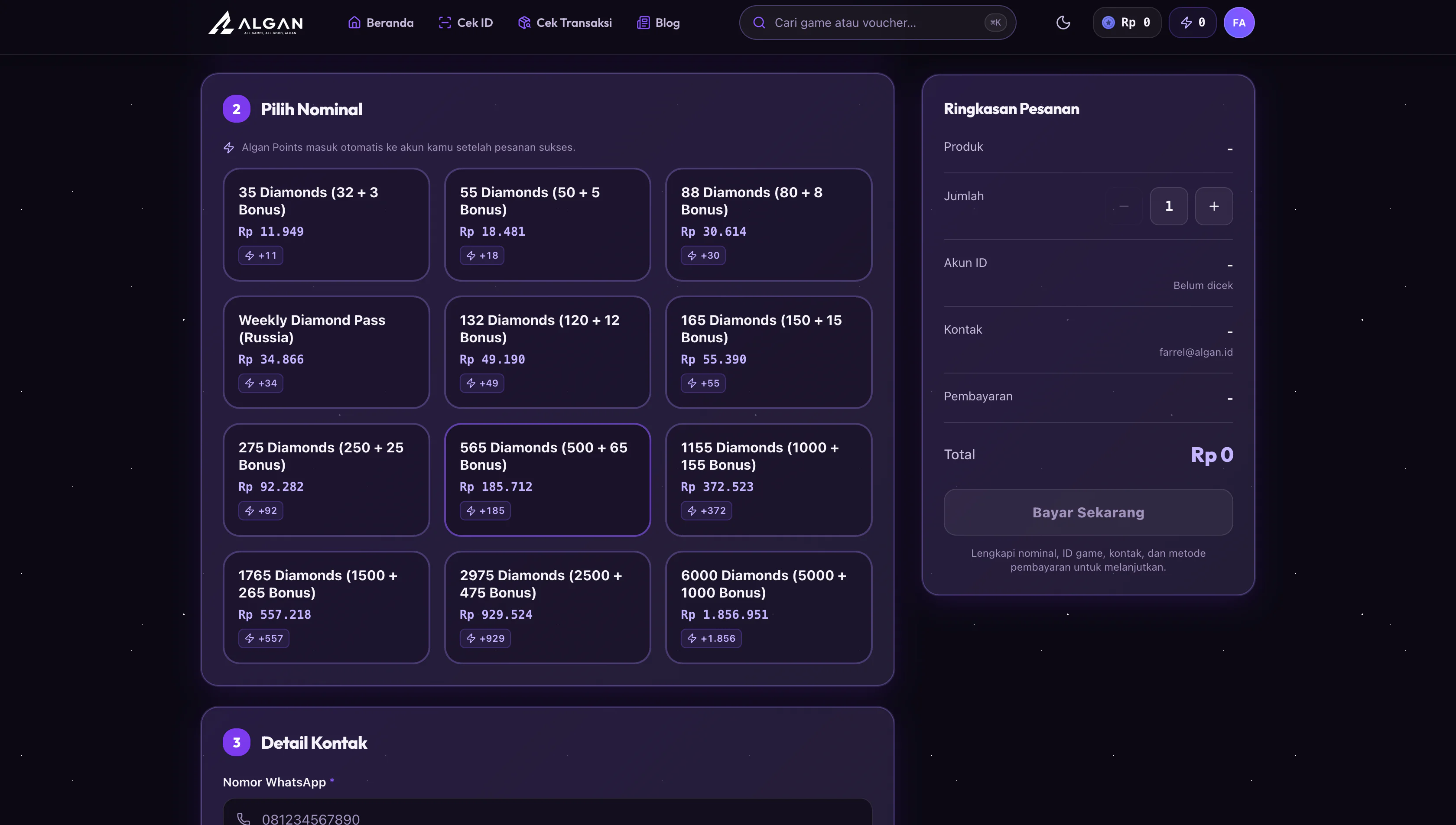Click the search magnifier icon

click(x=759, y=23)
